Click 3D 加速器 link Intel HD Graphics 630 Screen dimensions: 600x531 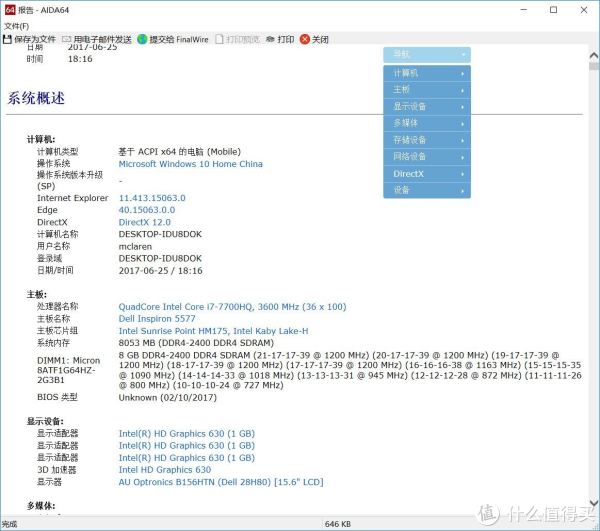tap(165, 470)
